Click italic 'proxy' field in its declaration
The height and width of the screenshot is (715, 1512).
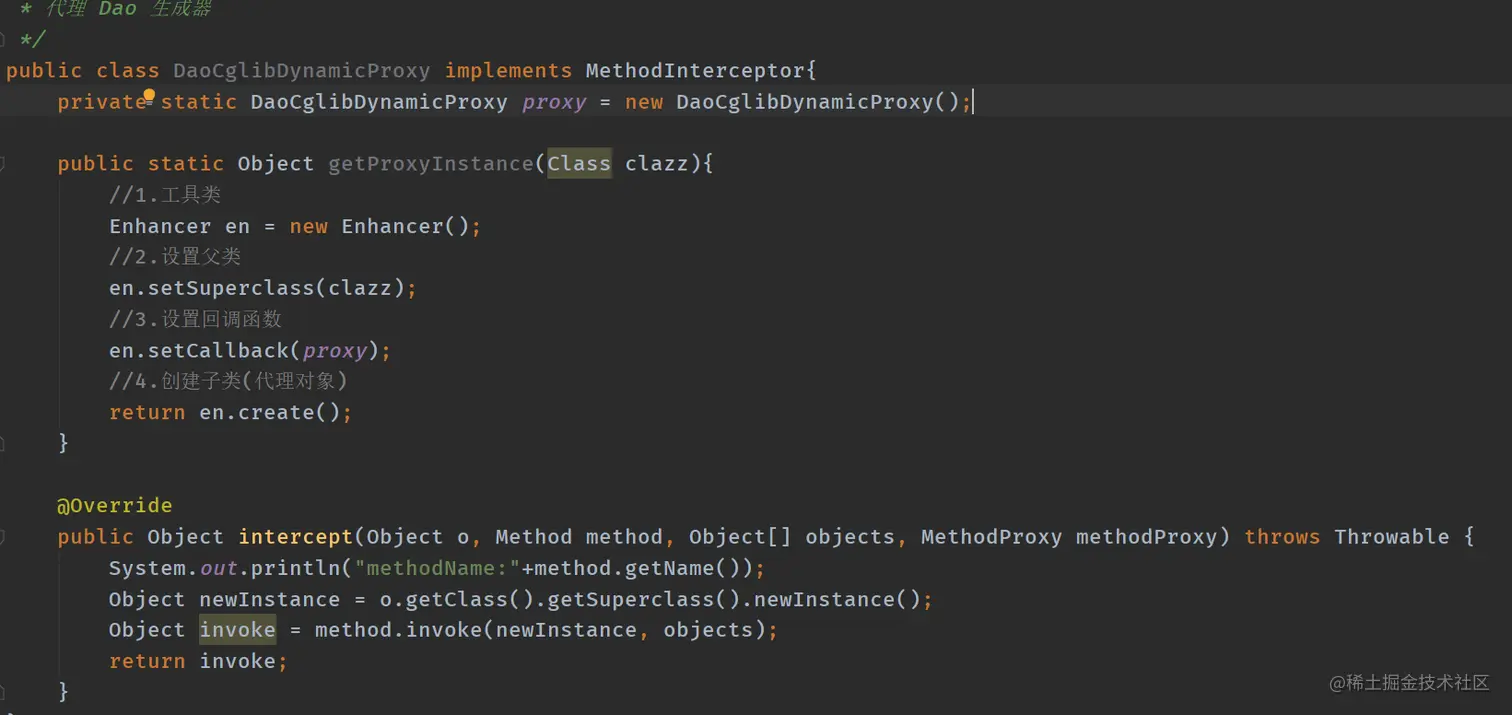click(554, 102)
